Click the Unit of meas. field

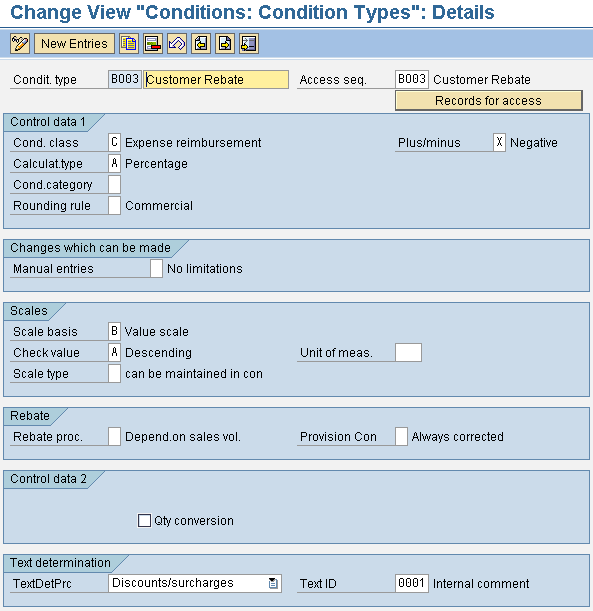(408, 352)
